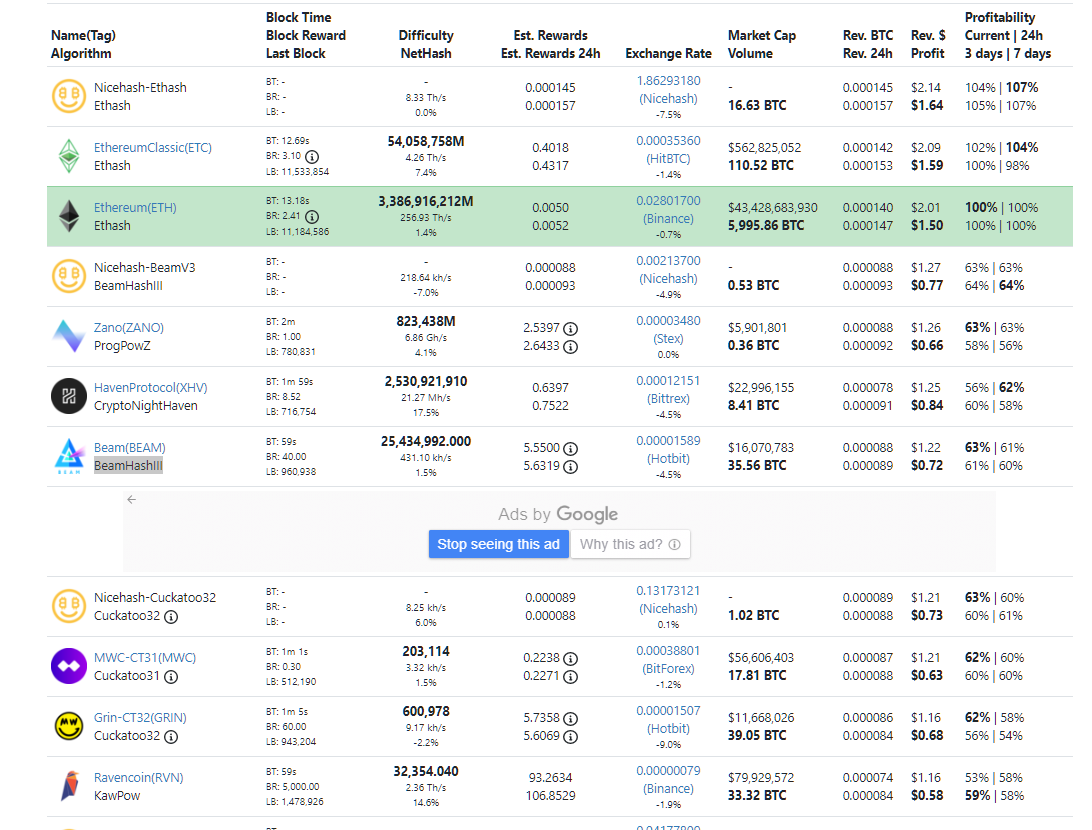This screenshot has width=1092, height=830.
Task: Click Ravencoin market cap $79,929,572
Action: click(761, 777)
